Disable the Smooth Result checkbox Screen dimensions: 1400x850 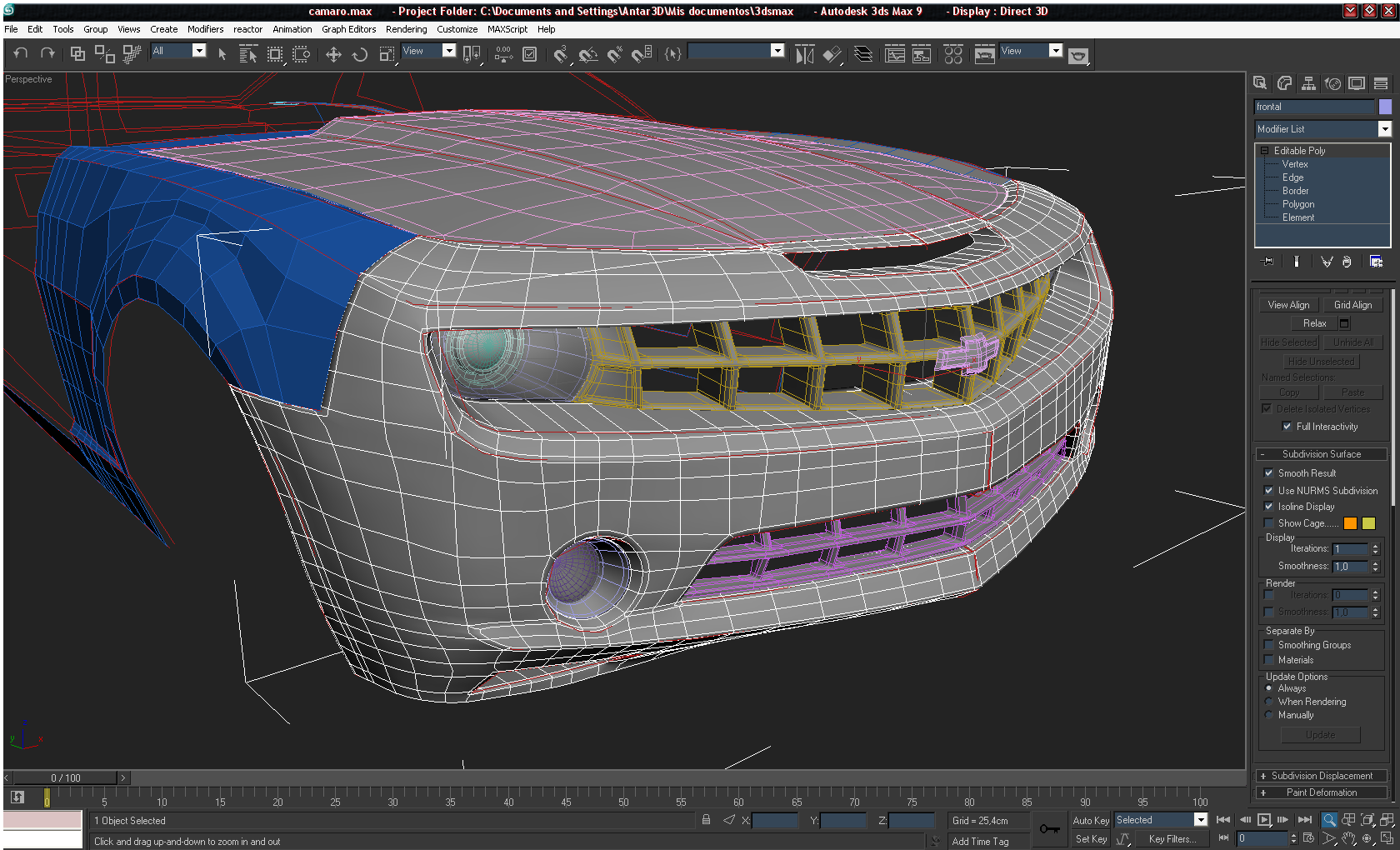pyautogui.click(x=1269, y=473)
